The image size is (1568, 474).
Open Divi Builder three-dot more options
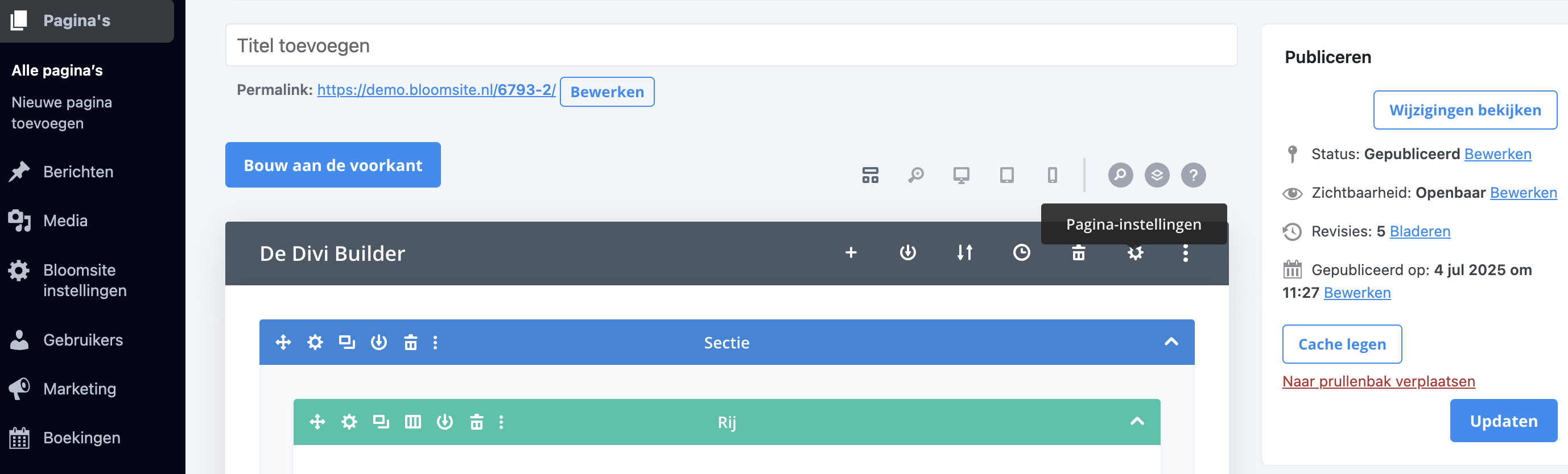(x=1185, y=253)
